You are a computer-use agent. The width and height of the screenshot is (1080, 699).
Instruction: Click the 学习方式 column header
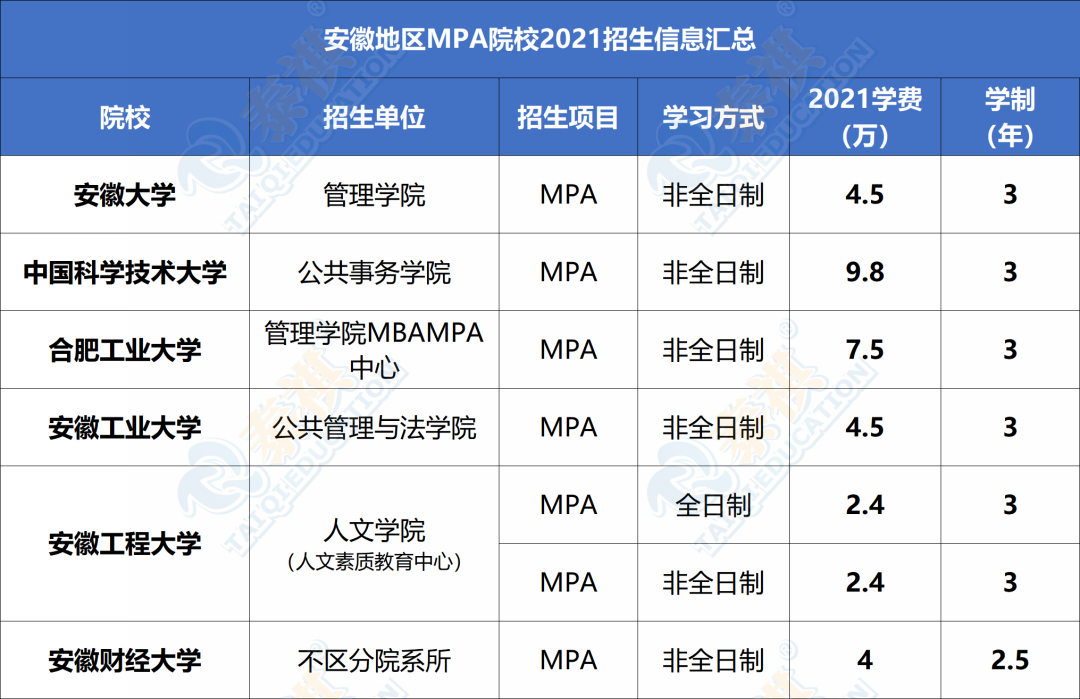tap(713, 118)
